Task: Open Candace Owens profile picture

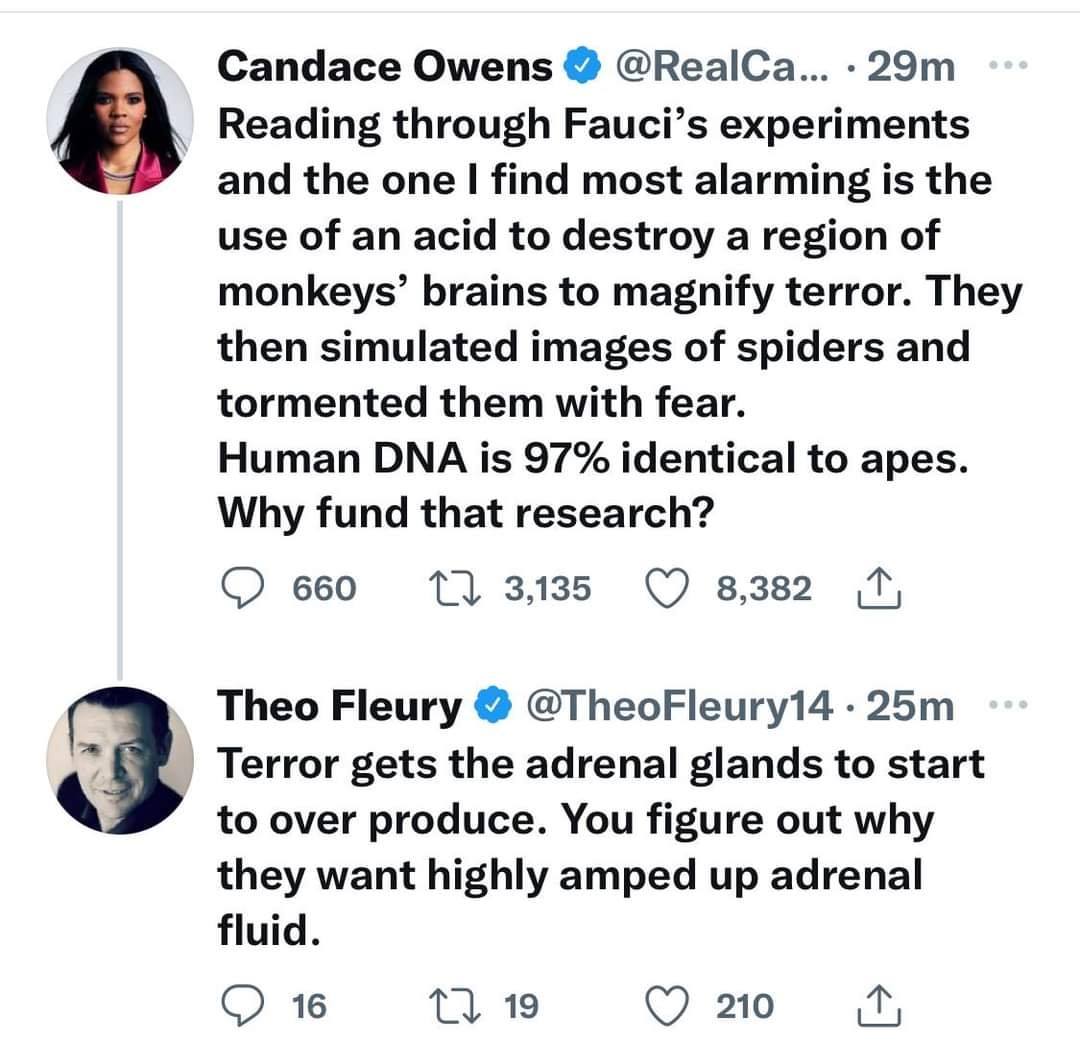Action: (119, 119)
